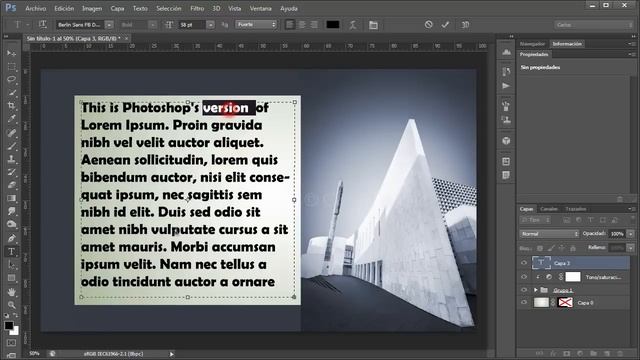The width and height of the screenshot is (640, 360).
Task: Click the text color swatch
Action: (333, 24)
